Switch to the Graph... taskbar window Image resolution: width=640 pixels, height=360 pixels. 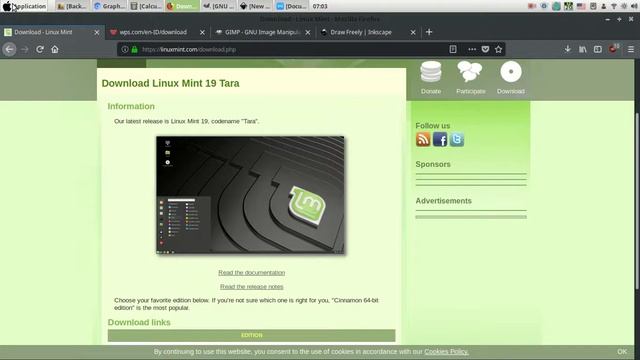[109, 6]
